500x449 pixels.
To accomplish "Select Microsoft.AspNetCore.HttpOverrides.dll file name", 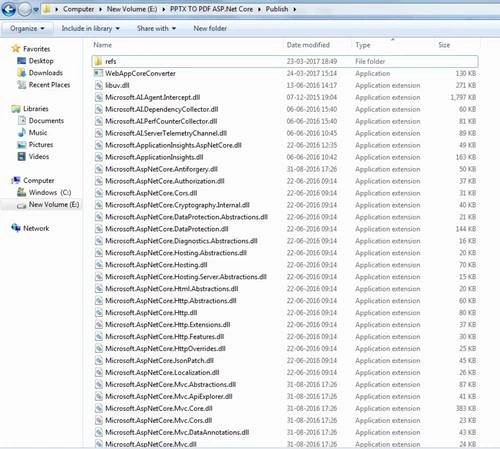I will tap(165, 349).
